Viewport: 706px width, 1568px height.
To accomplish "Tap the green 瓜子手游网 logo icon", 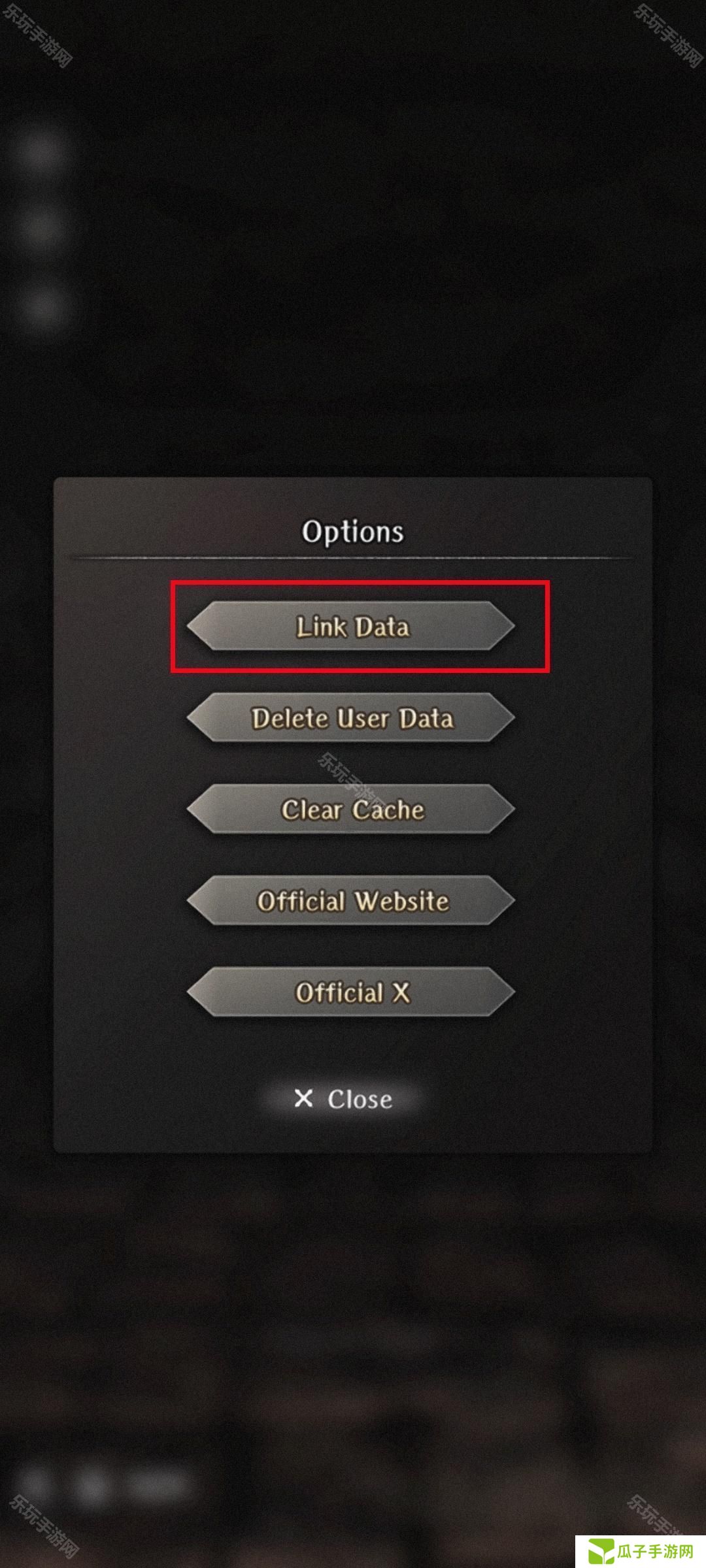I will 600,1552.
